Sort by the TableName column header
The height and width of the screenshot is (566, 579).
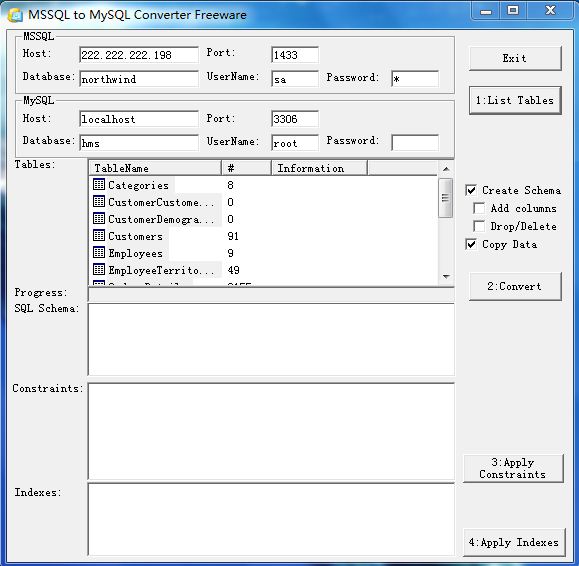[155, 168]
